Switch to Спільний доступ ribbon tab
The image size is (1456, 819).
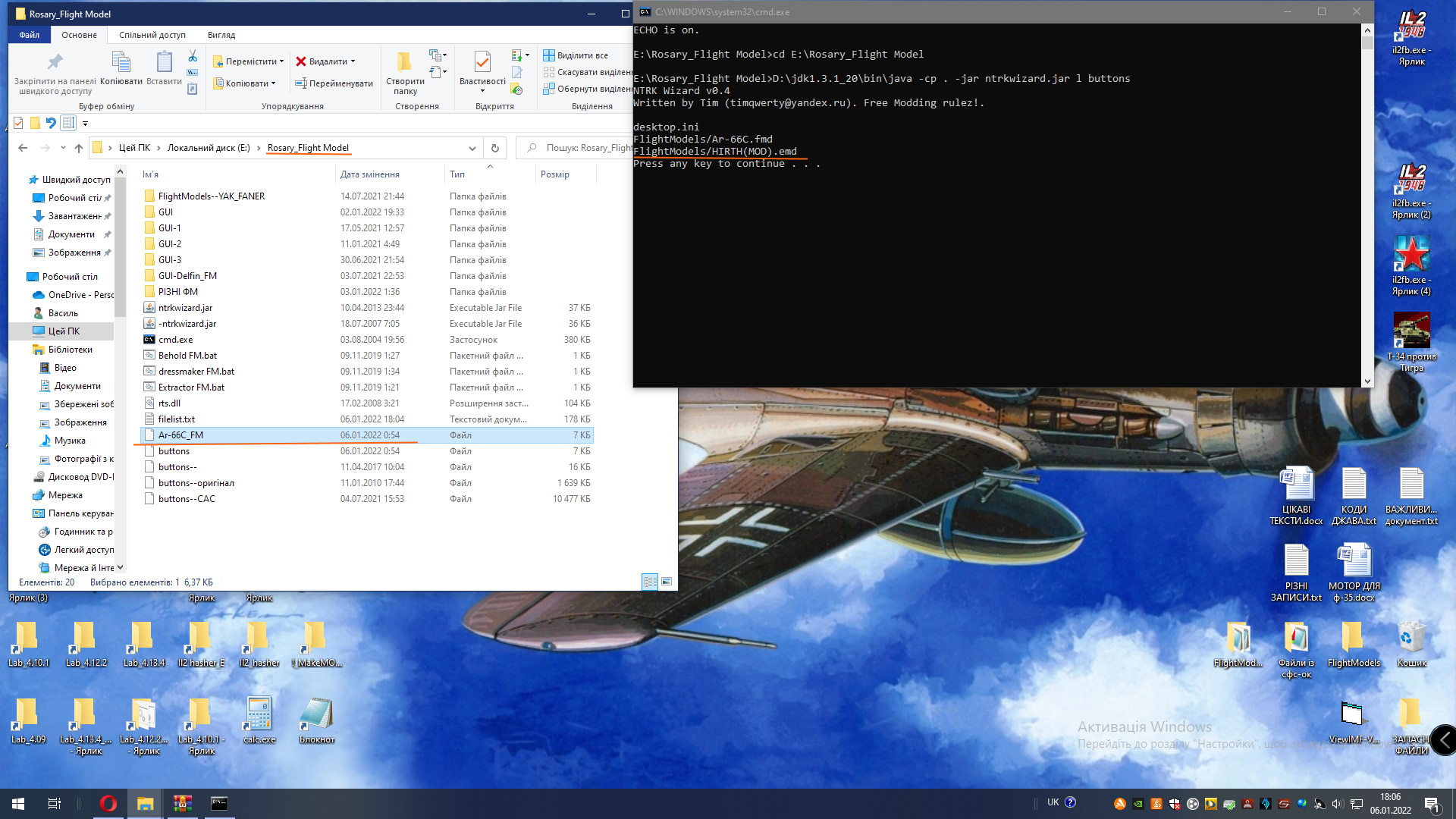click(x=152, y=35)
